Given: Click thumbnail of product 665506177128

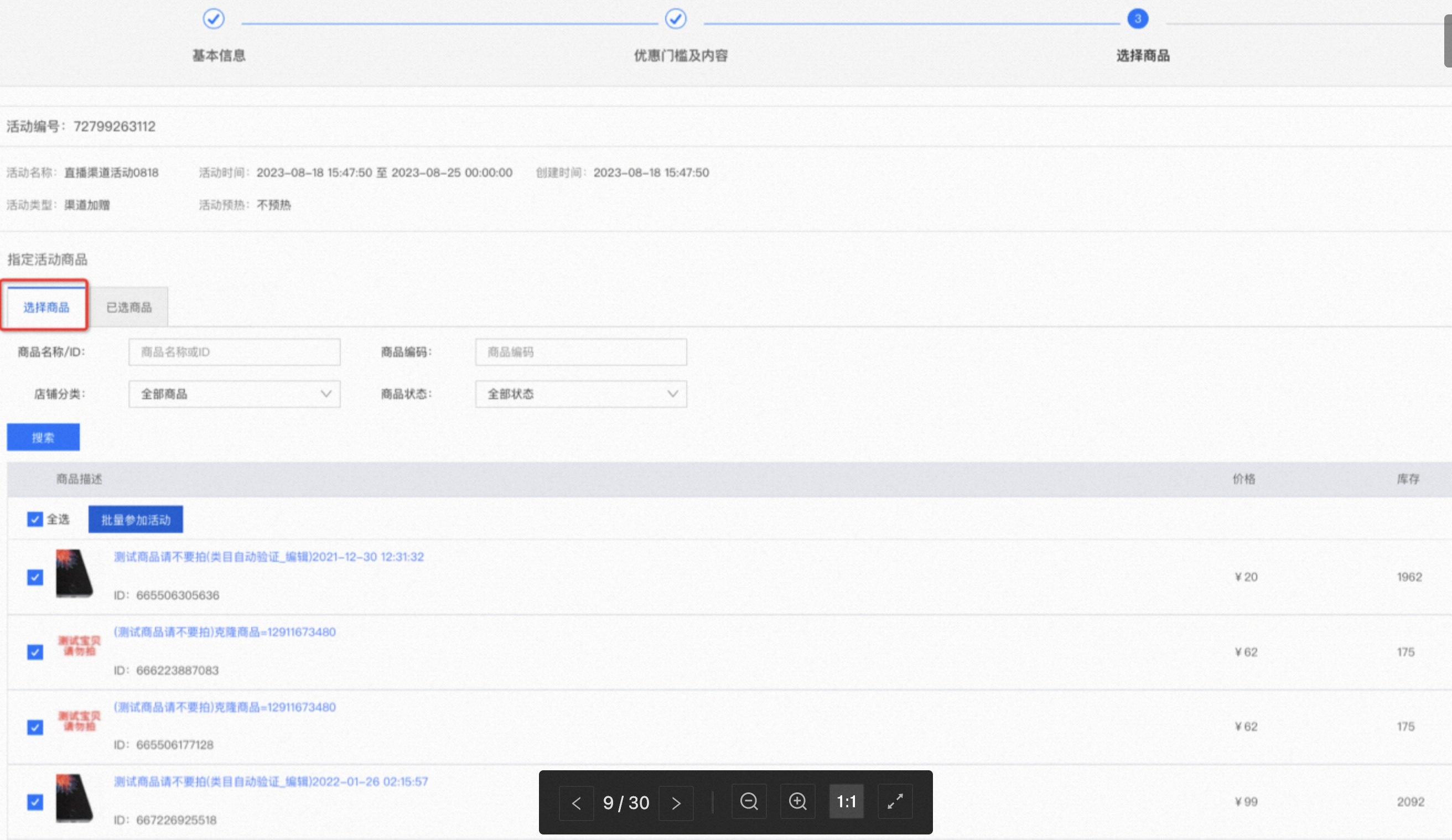Looking at the screenshot, I should click(x=79, y=720).
